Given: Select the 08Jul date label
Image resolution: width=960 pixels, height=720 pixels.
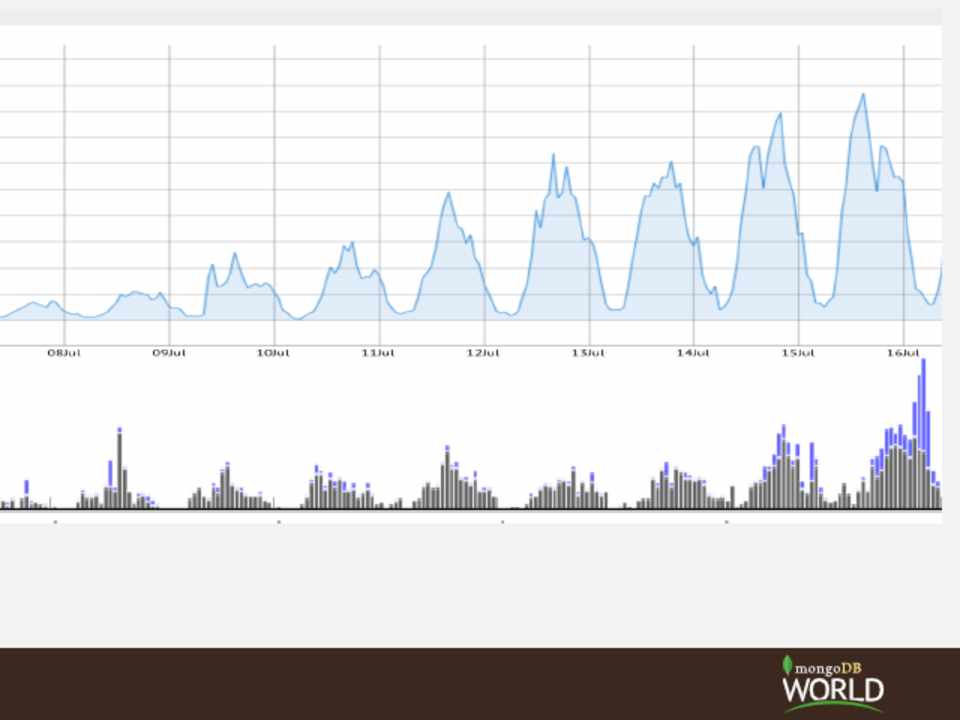Looking at the screenshot, I should 64,353.
